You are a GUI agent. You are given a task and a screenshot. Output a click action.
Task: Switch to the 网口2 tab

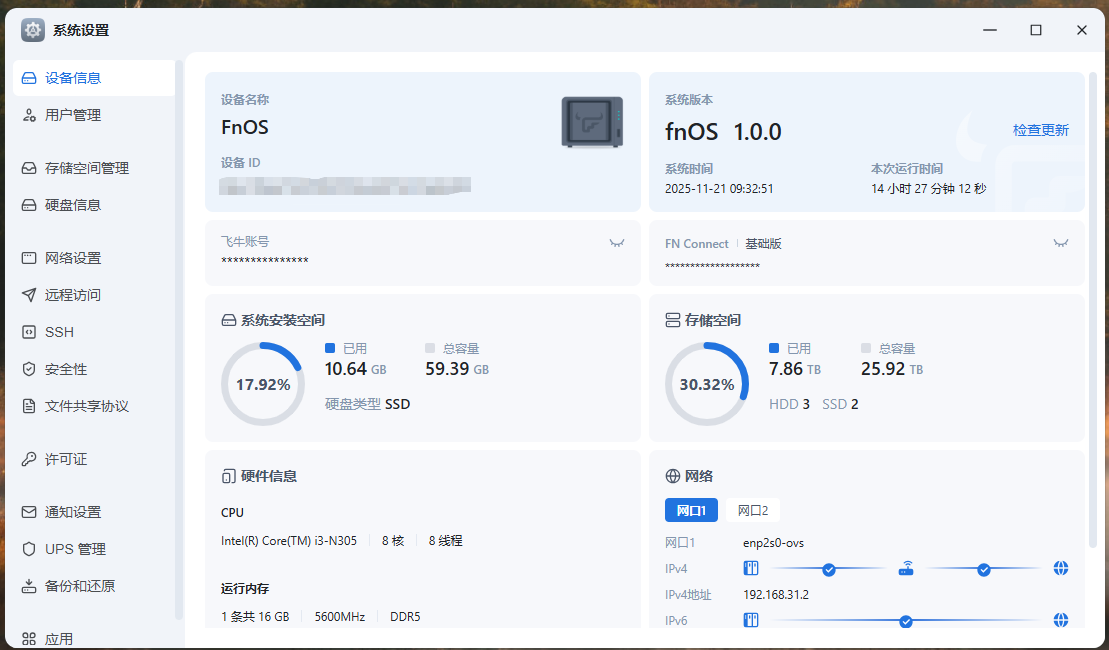pyautogui.click(x=753, y=510)
